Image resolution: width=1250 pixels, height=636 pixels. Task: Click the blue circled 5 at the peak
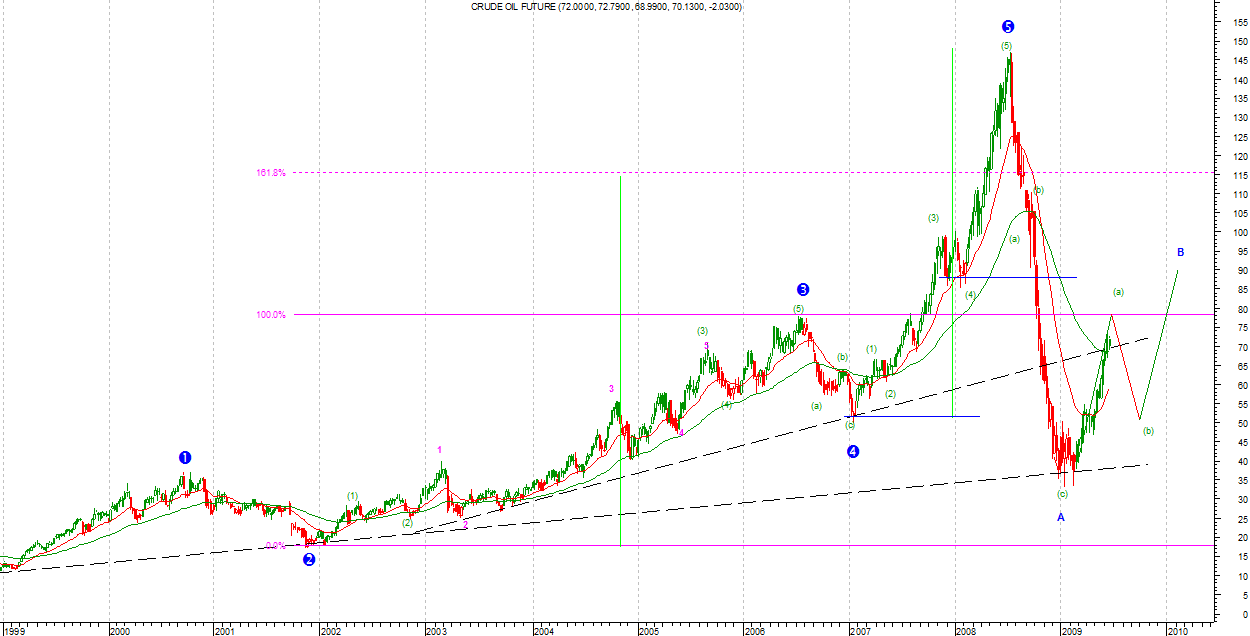[x=1007, y=26]
